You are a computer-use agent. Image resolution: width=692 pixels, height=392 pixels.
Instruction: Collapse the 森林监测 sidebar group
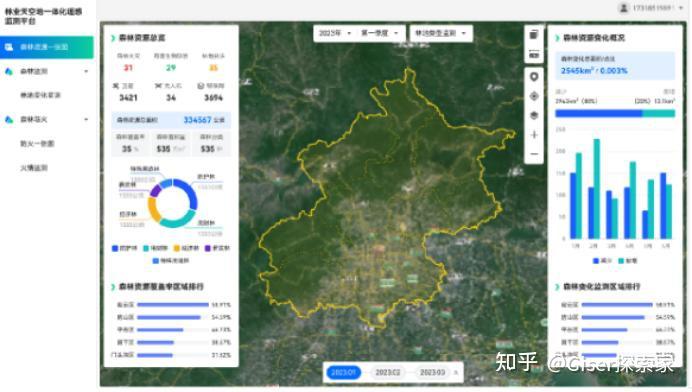(x=86, y=72)
